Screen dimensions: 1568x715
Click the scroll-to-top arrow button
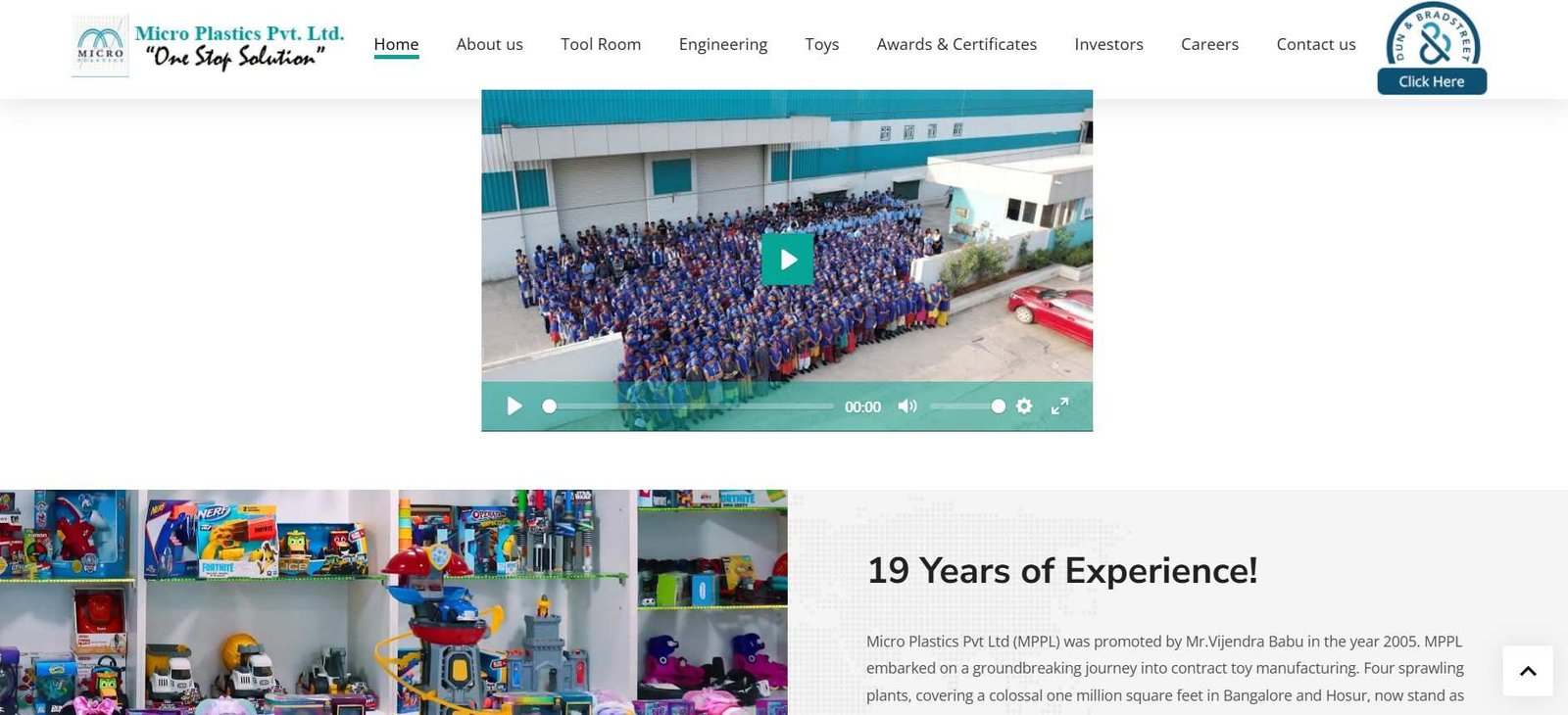[x=1528, y=671]
